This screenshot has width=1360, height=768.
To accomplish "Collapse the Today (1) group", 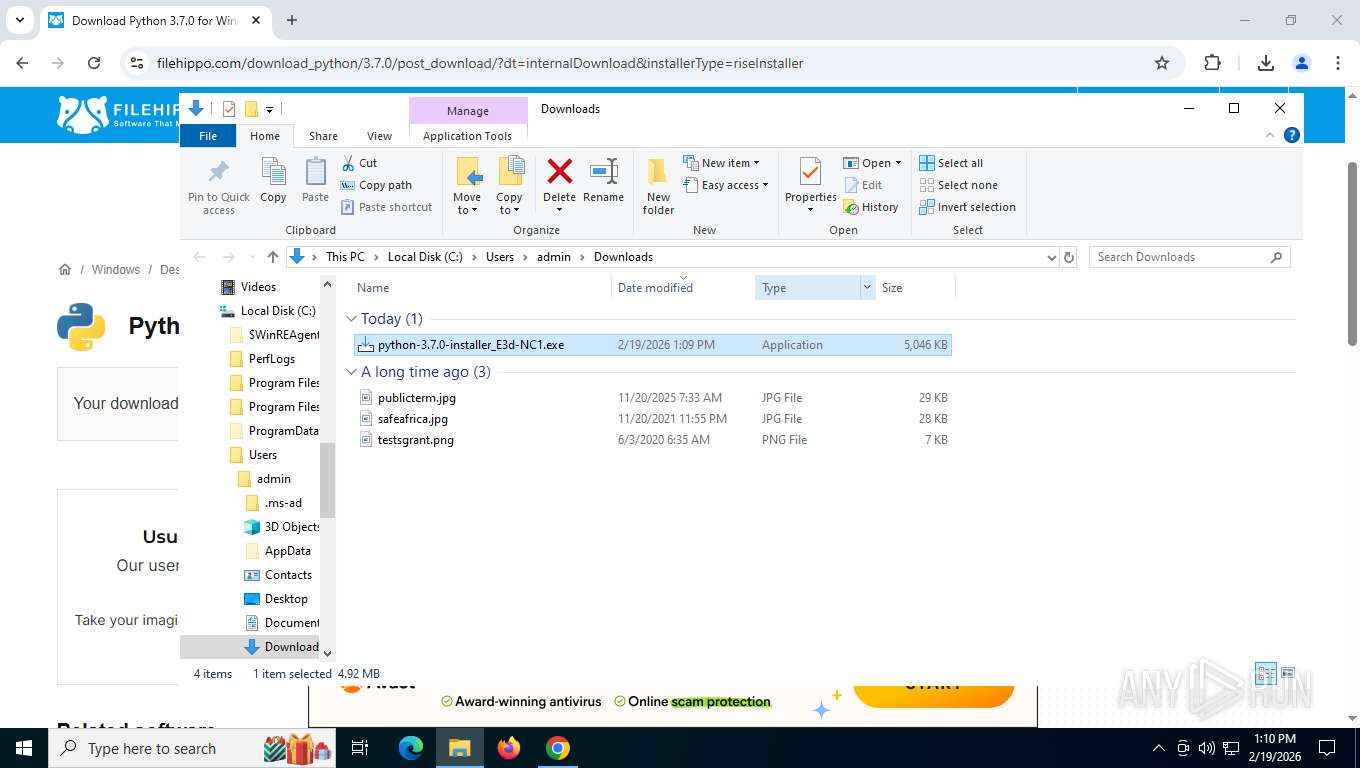I will coord(351,319).
